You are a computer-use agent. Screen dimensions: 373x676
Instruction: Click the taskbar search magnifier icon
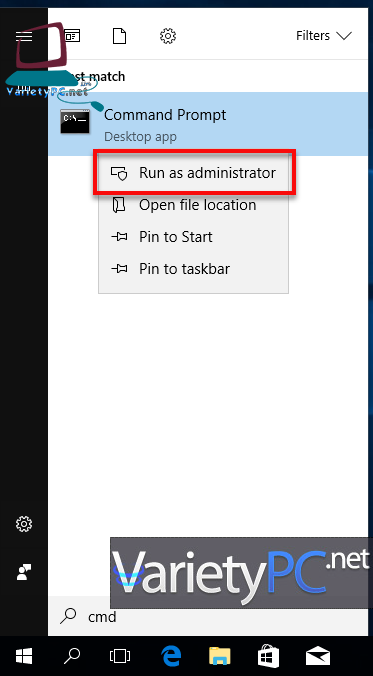click(x=72, y=657)
